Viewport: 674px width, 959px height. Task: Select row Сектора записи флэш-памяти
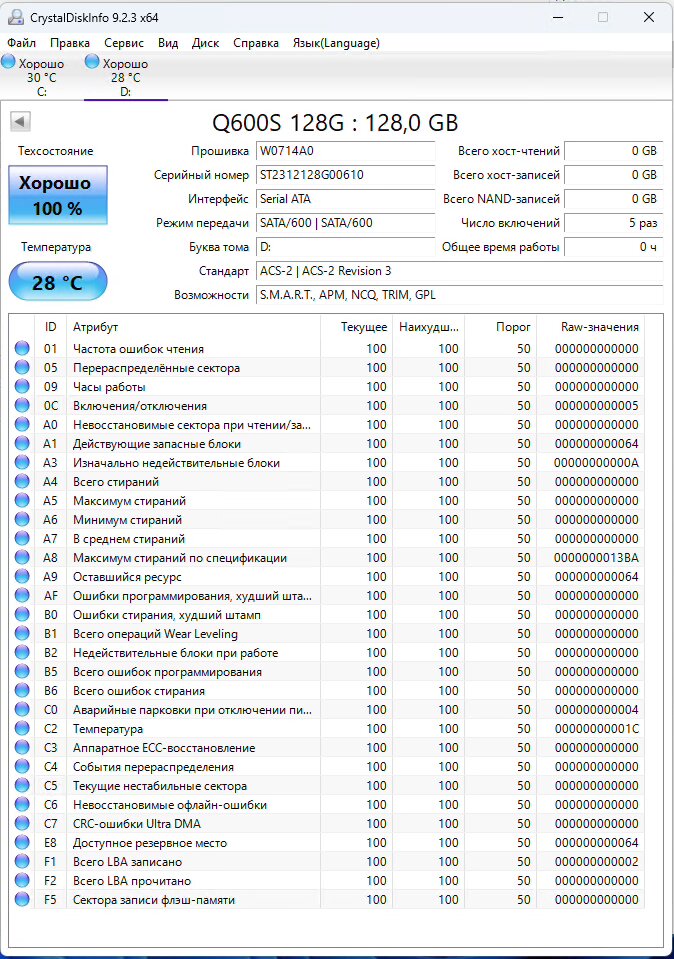click(327, 899)
